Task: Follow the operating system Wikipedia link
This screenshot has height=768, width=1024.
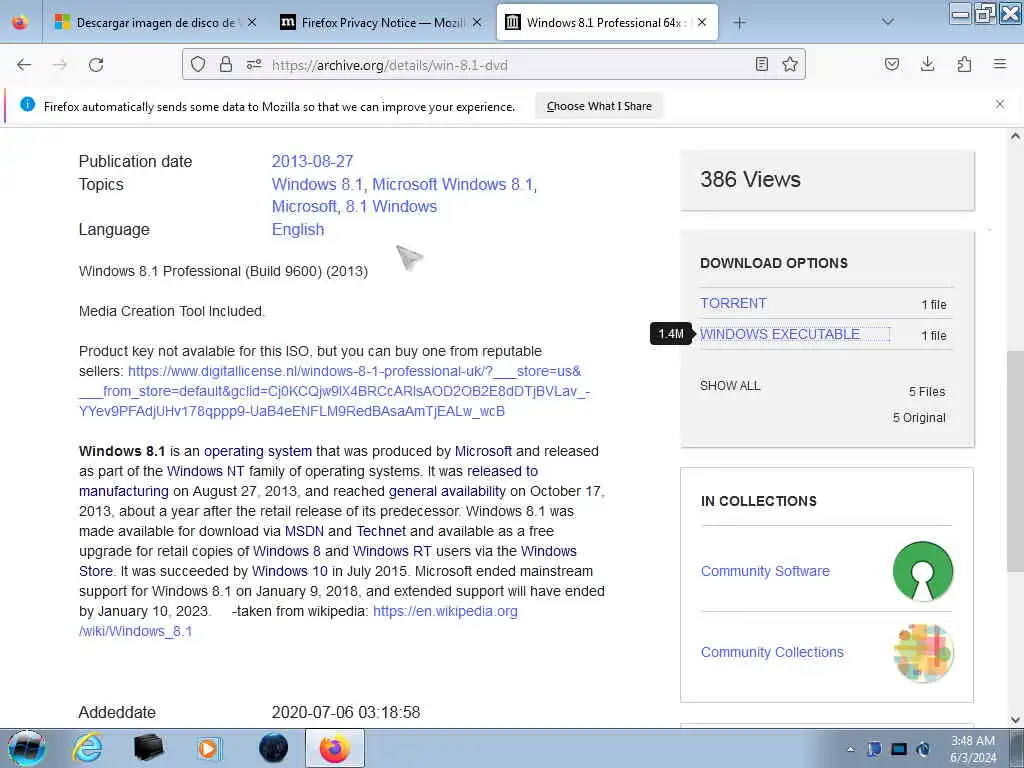Action: [258, 451]
